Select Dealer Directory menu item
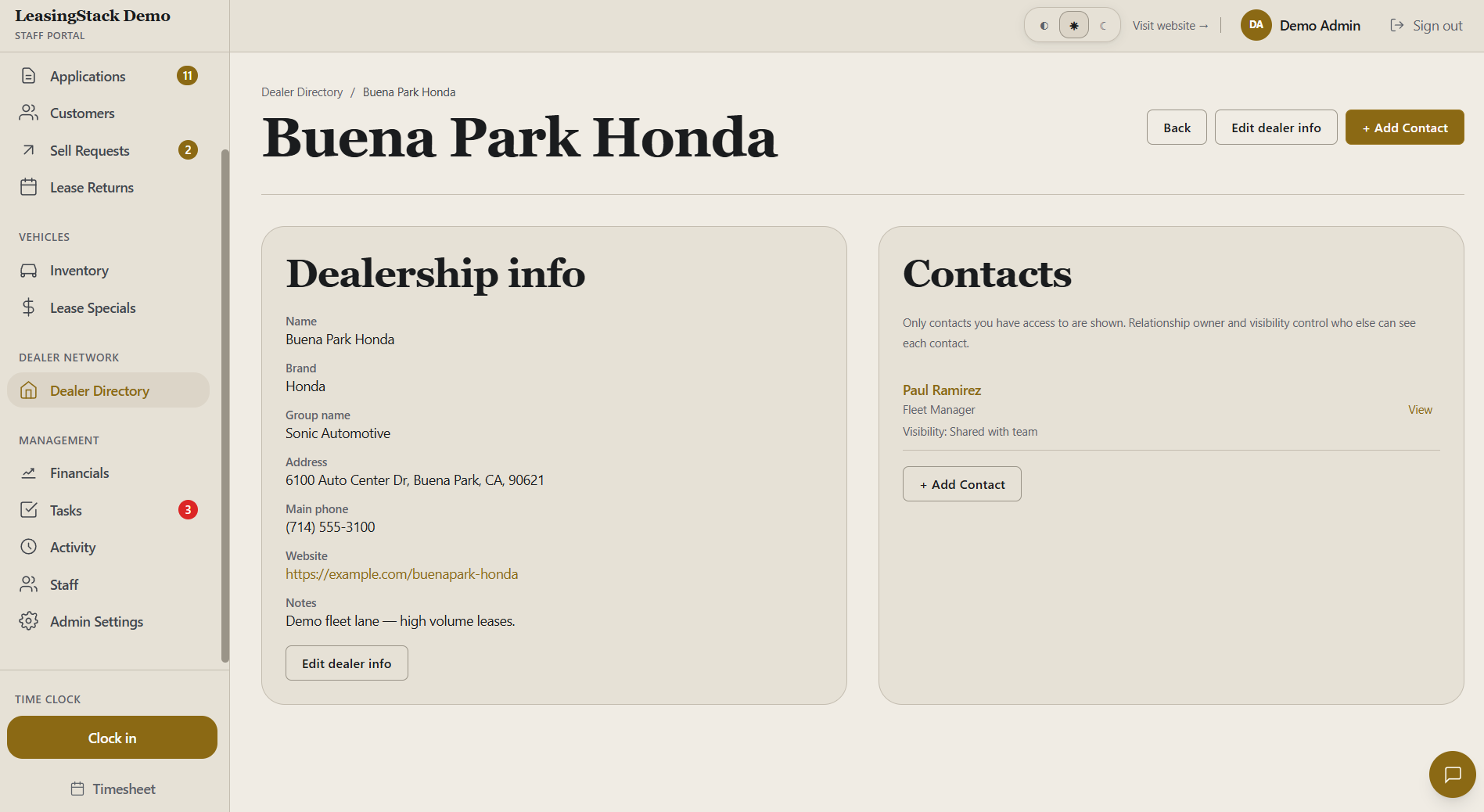The height and width of the screenshot is (812, 1484). 109,390
